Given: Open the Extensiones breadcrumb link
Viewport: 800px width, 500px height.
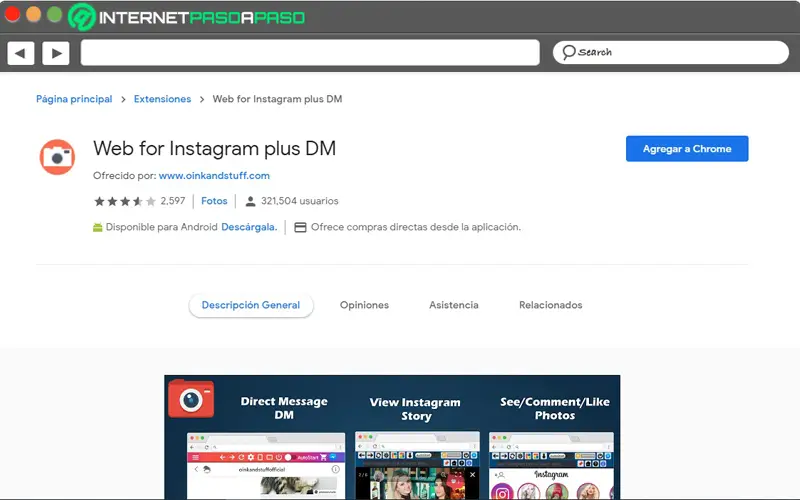Looking at the screenshot, I should coord(162,99).
